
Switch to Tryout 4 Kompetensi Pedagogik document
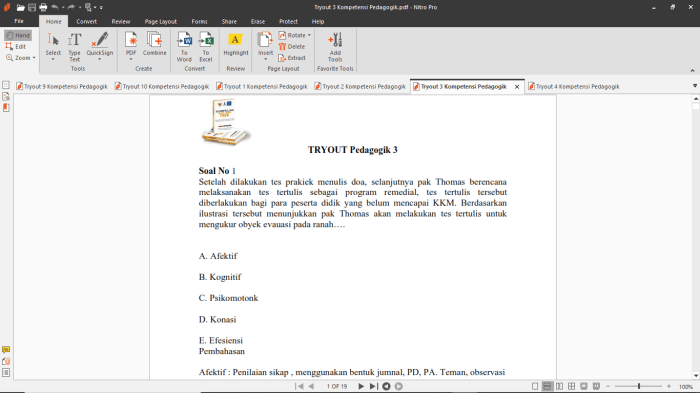point(574,87)
